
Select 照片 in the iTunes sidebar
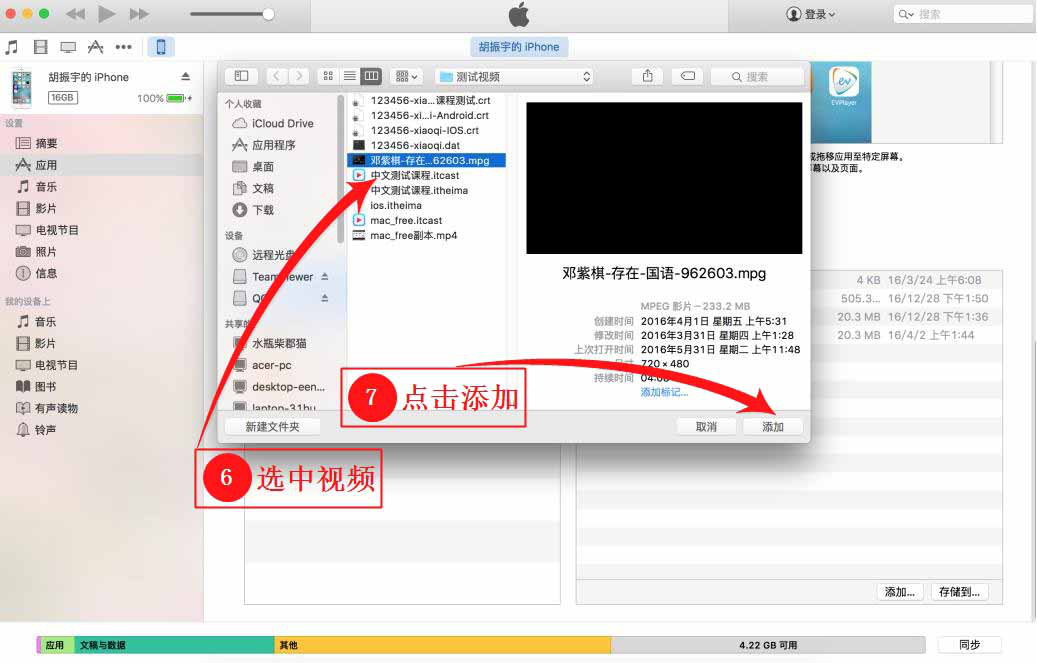pos(46,252)
